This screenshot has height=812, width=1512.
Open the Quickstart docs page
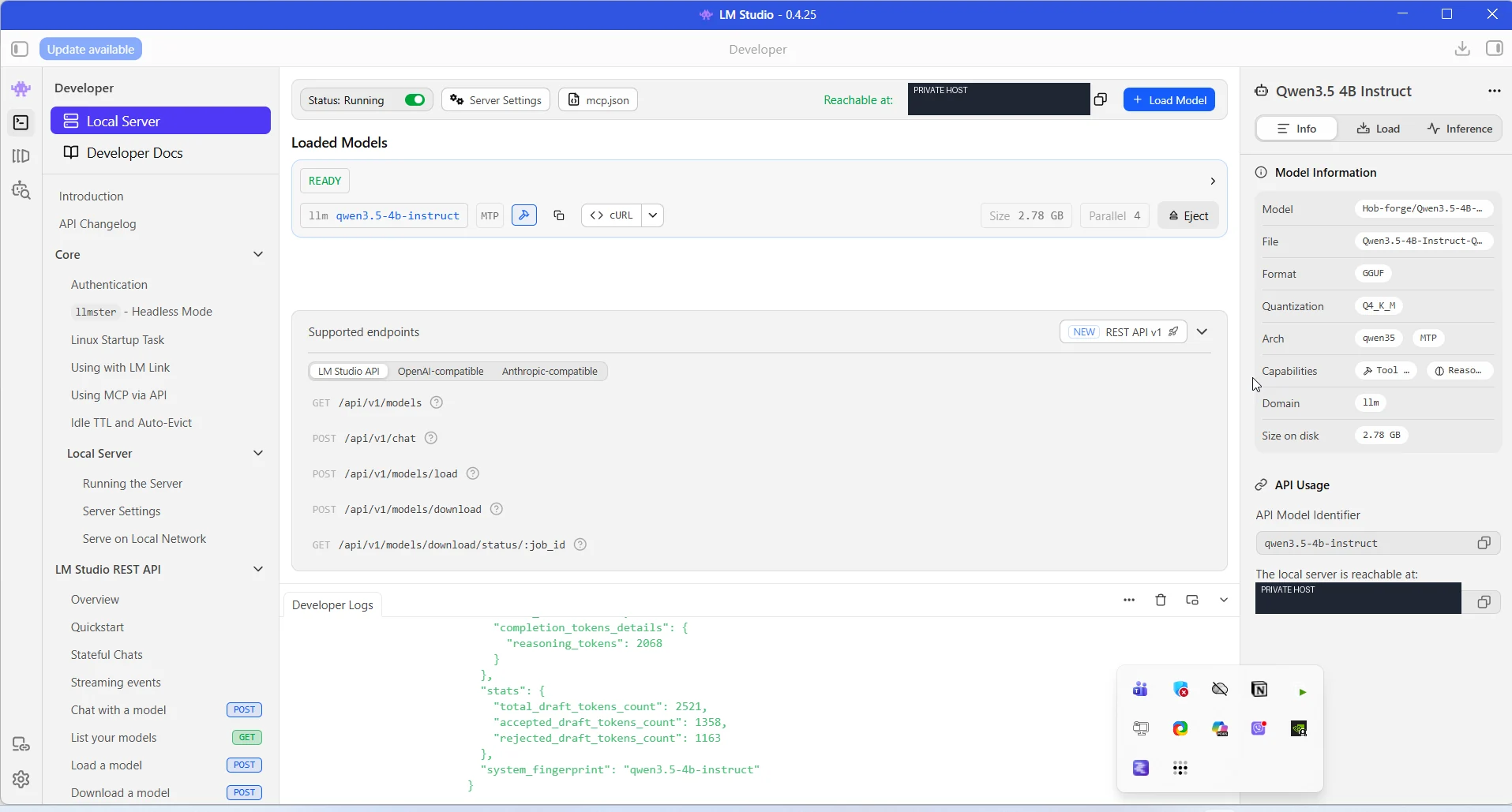(97, 627)
